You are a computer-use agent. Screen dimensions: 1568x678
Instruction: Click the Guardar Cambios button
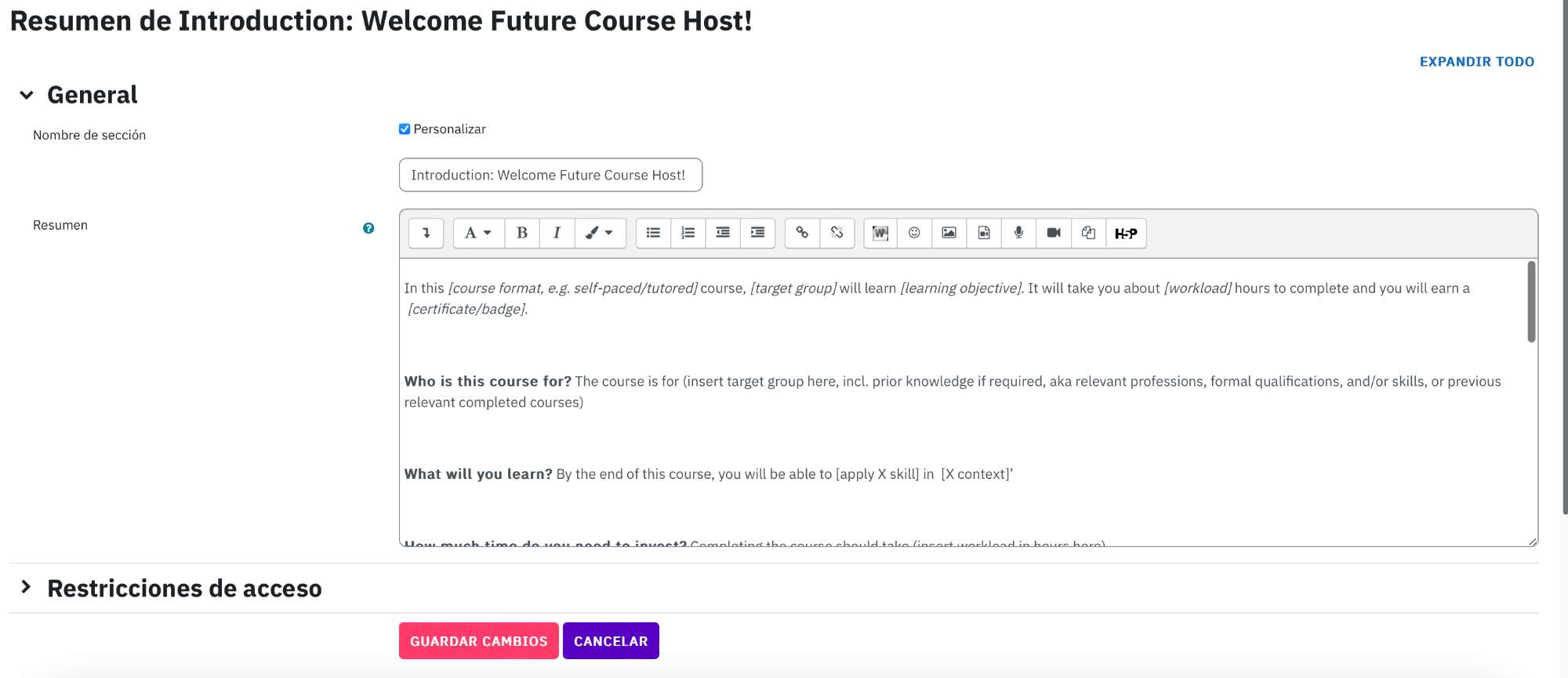pos(479,640)
